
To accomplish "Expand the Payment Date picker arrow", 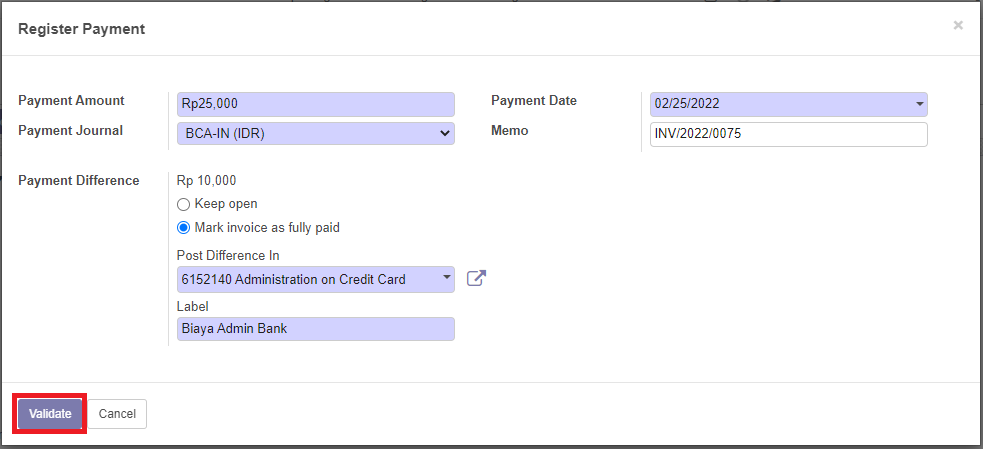I will coord(919,104).
